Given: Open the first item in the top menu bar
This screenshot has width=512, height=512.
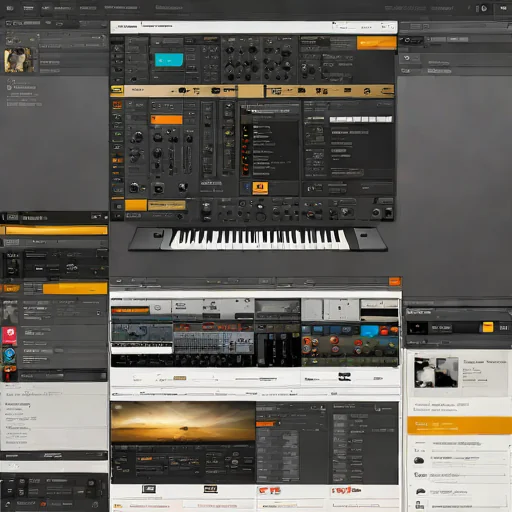Looking at the screenshot, I should pyautogui.click(x=10, y=8).
